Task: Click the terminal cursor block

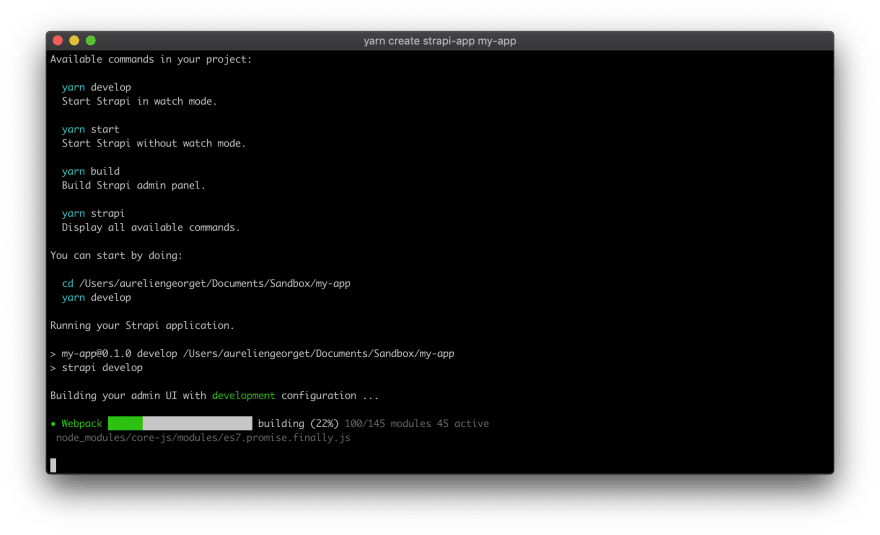Action: tap(53, 465)
